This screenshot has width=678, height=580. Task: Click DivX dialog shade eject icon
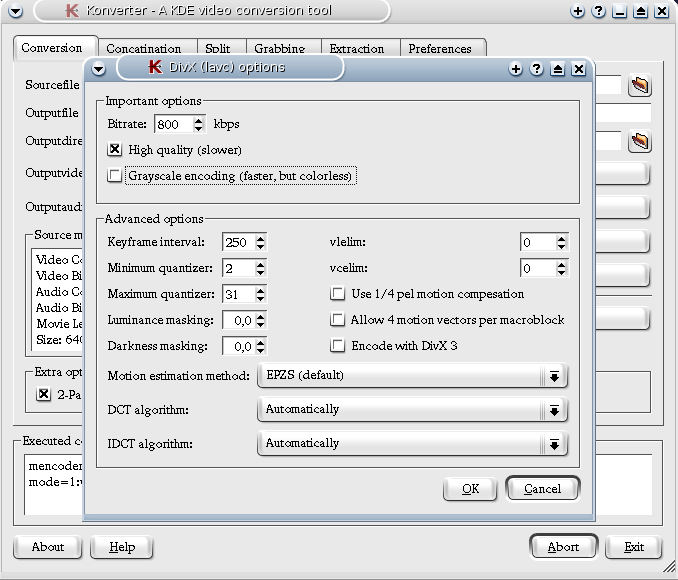click(557, 69)
